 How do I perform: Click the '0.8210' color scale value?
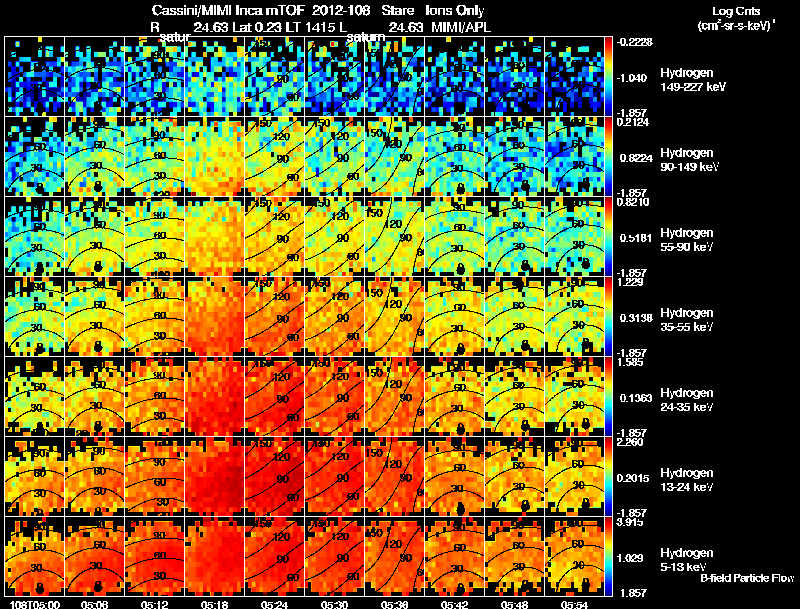[x=633, y=202]
